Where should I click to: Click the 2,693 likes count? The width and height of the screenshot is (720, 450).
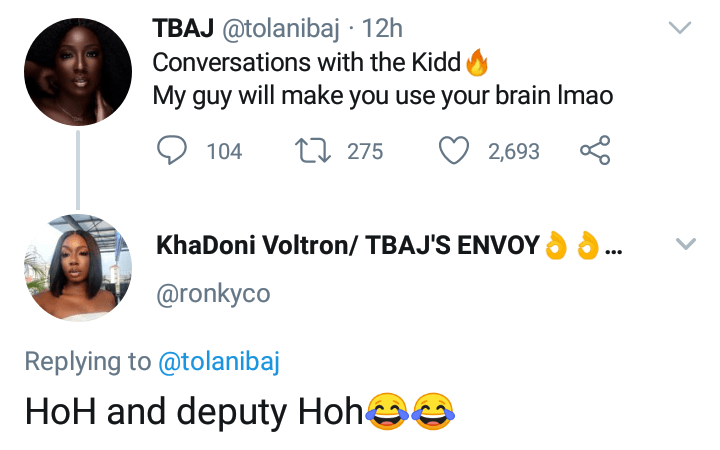(513, 152)
